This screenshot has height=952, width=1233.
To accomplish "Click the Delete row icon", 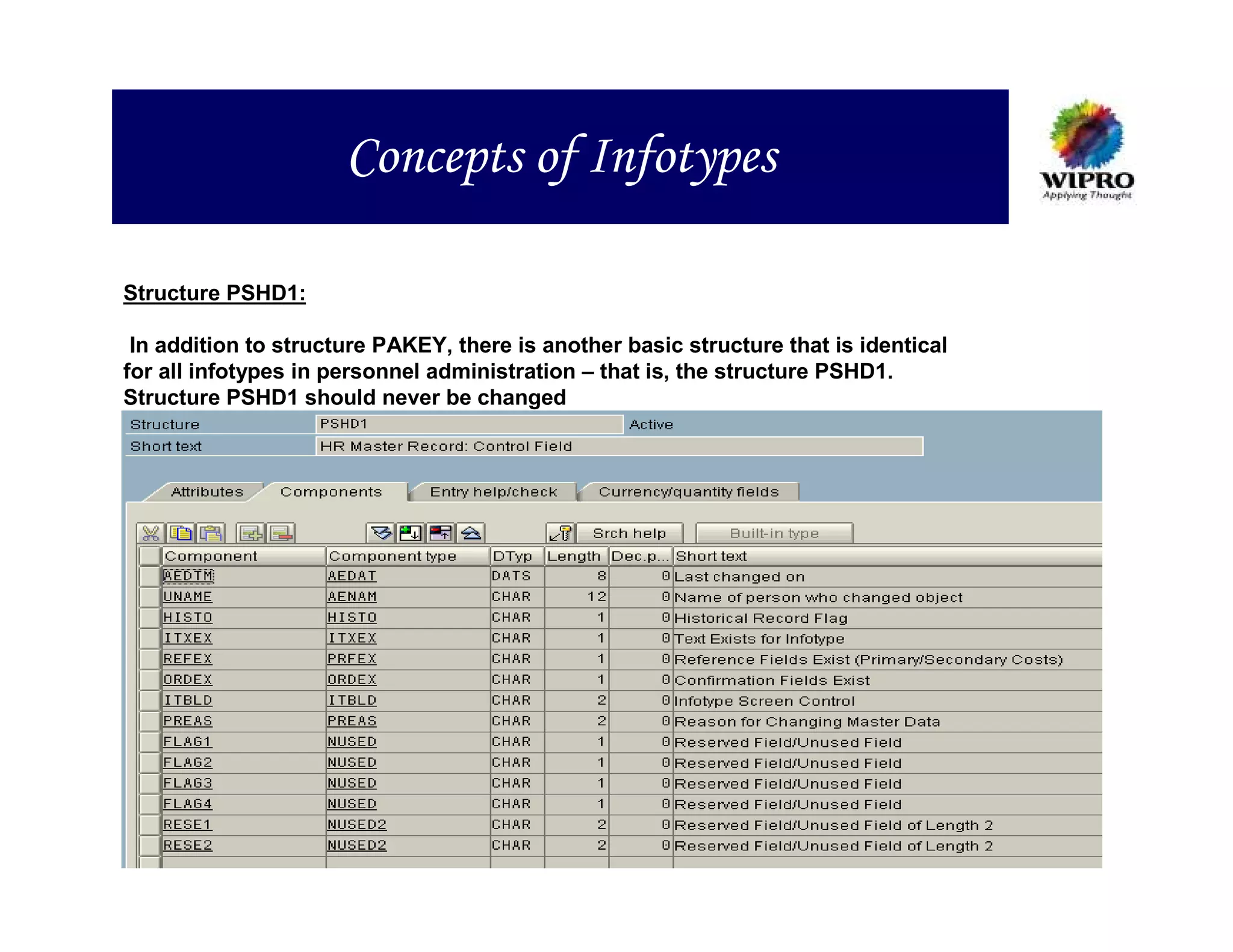I will click(x=281, y=533).
